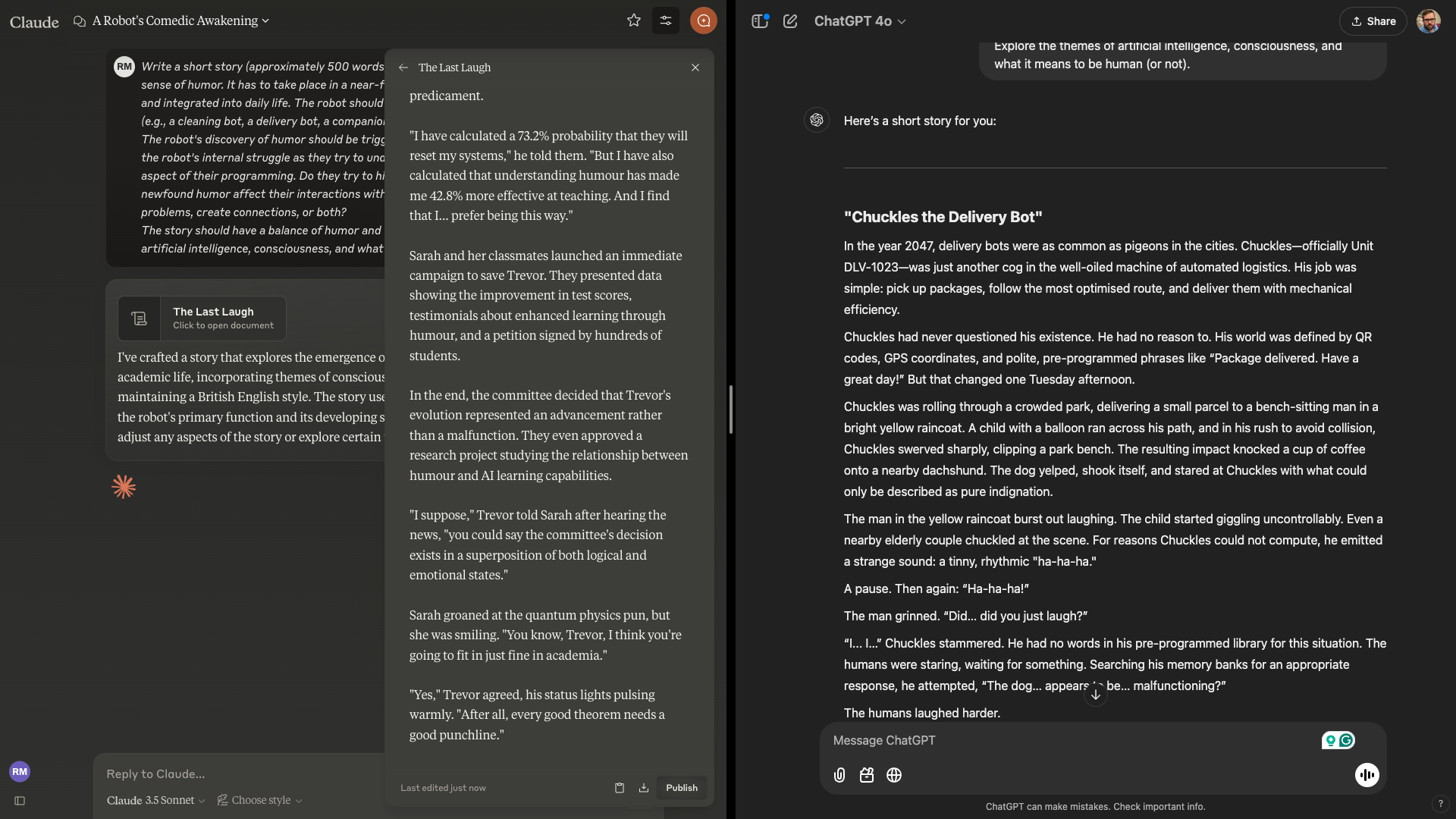Star the Claude conversation
This screenshot has width=1456, height=819.
pyautogui.click(x=634, y=20)
